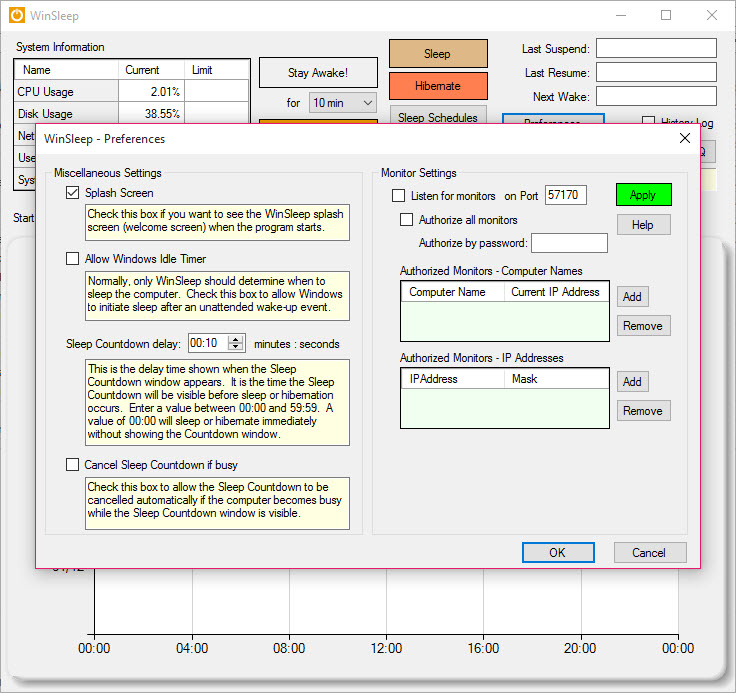736x693 pixels.
Task: Increase Sleep Countdown delay with up arrow
Action: point(236,340)
